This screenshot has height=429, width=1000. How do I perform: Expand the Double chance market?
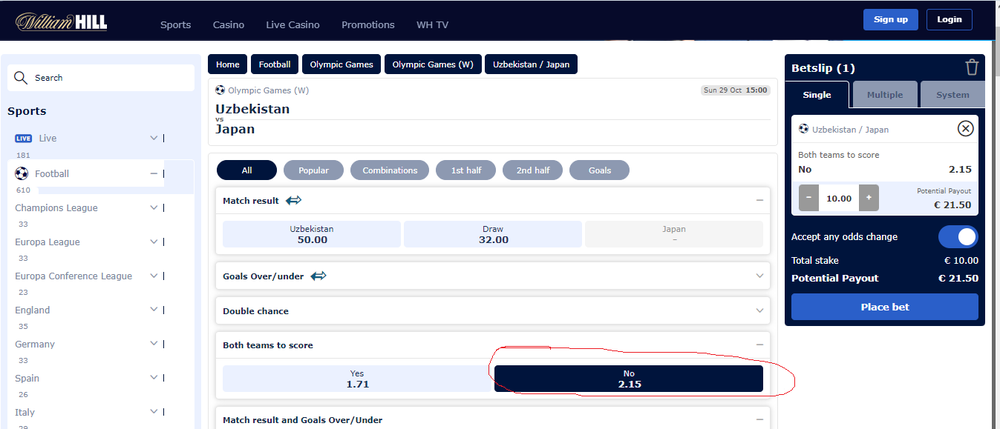pyautogui.click(x=760, y=311)
